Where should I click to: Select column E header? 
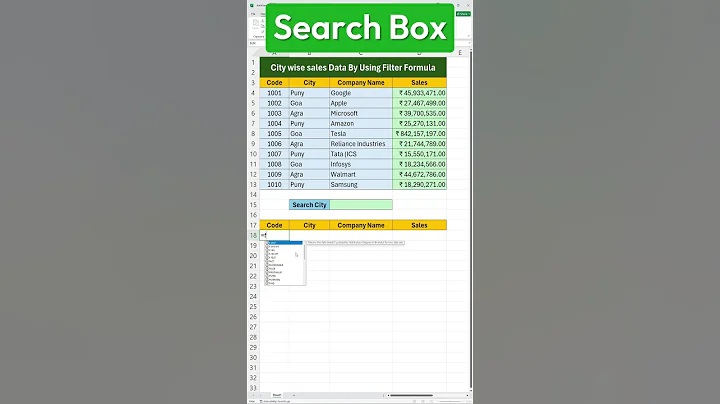coord(460,53)
